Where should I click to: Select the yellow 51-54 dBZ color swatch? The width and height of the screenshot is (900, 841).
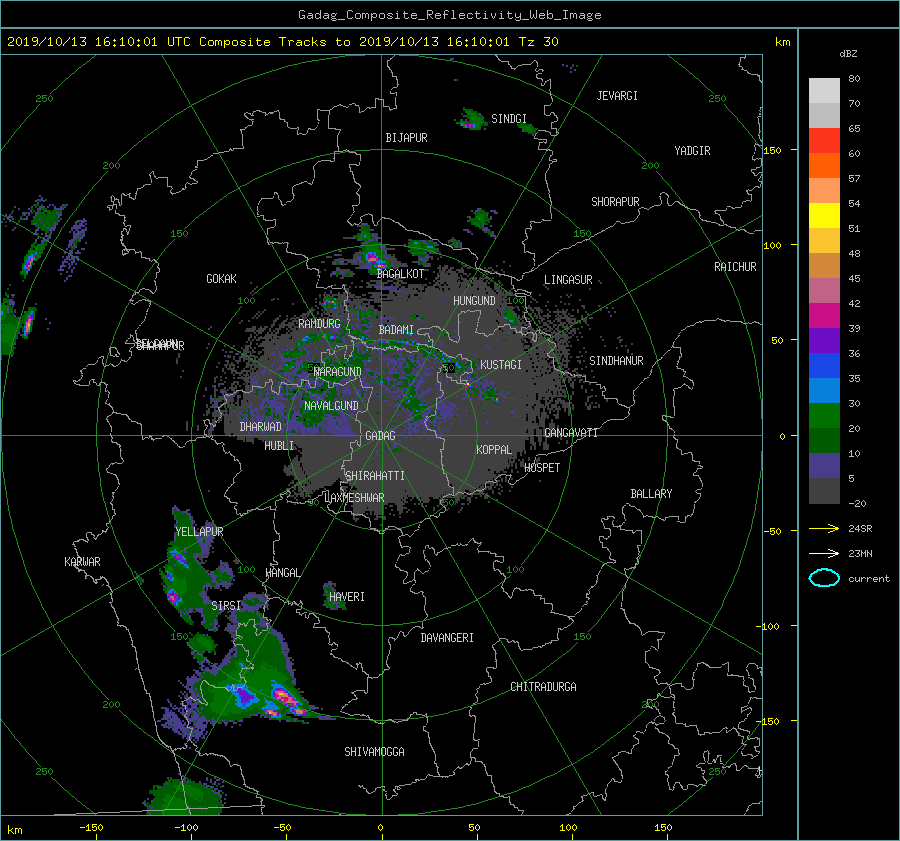click(824, 215)
